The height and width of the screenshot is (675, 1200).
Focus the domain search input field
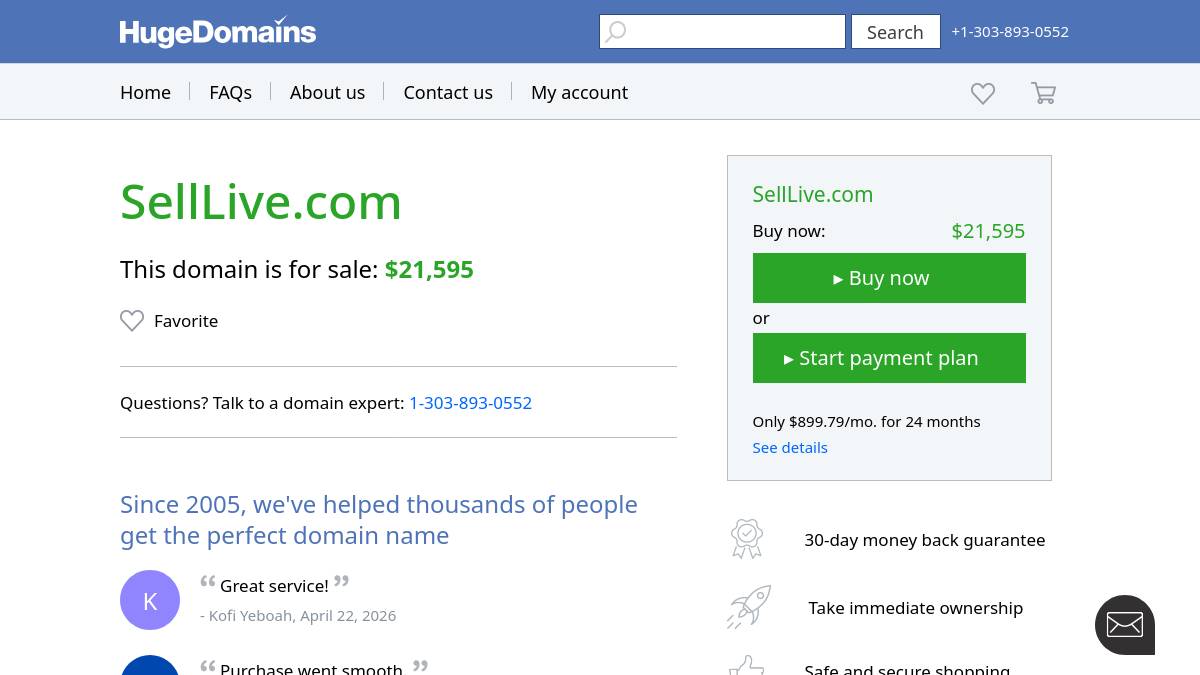[x=722, y=32]
